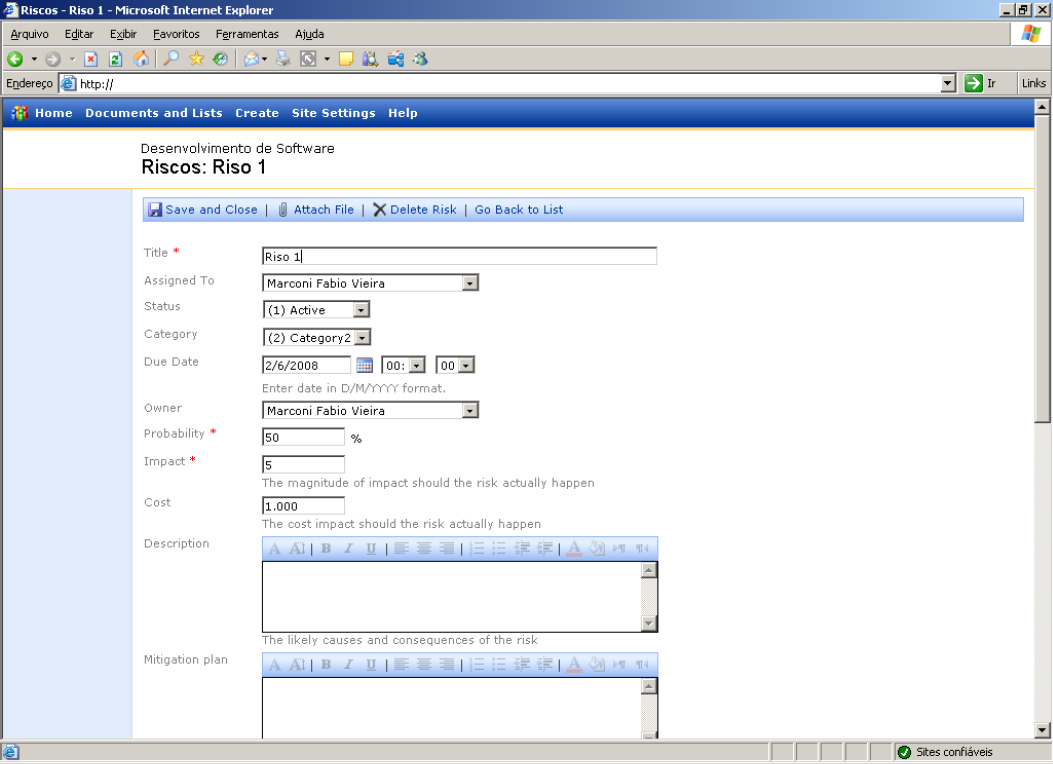Open font face in Description toolbar
Screen dimensions: 1053x764
(275, 548)
